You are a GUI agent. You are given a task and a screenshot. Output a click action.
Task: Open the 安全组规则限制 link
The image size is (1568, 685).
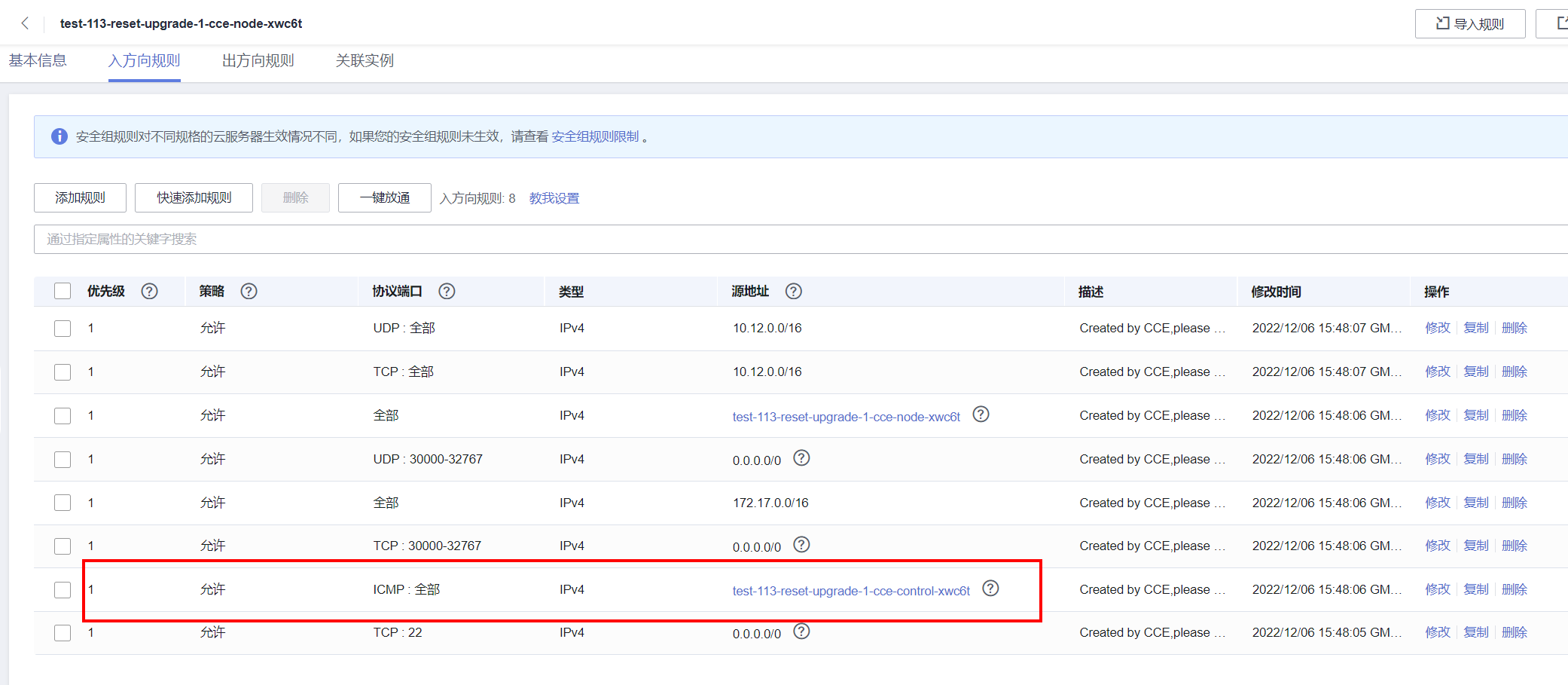point(595,137)
